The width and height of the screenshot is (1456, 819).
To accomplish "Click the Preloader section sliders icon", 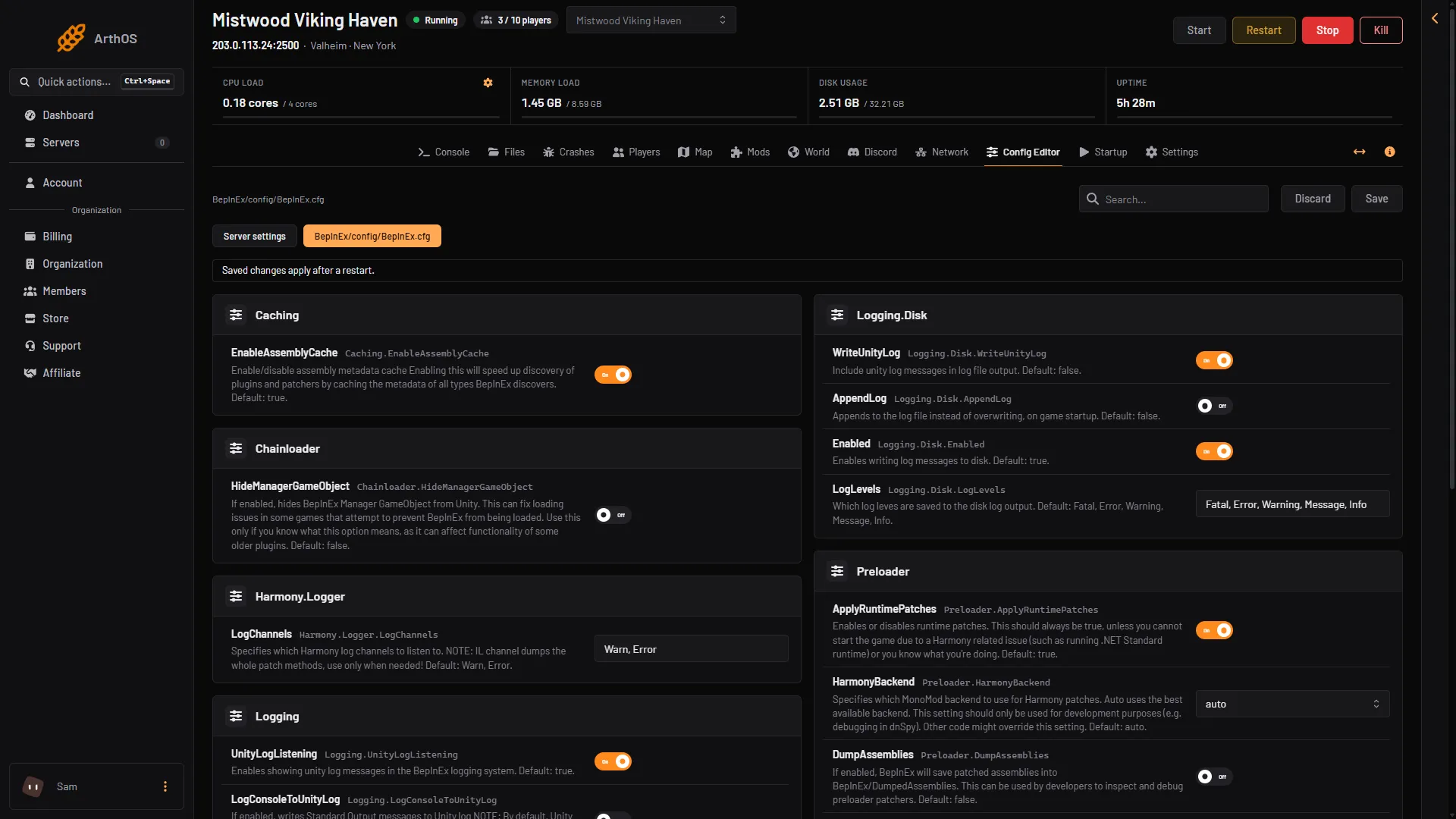I will [x=837, y=571].
